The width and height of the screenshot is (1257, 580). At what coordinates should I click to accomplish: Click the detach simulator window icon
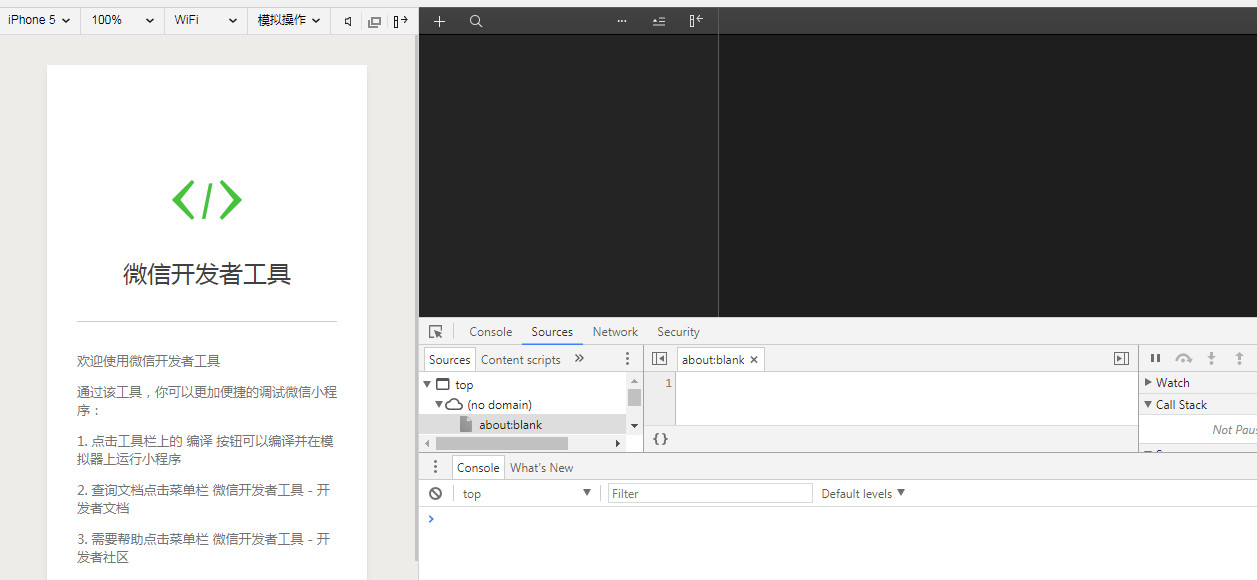coord(374,21)
